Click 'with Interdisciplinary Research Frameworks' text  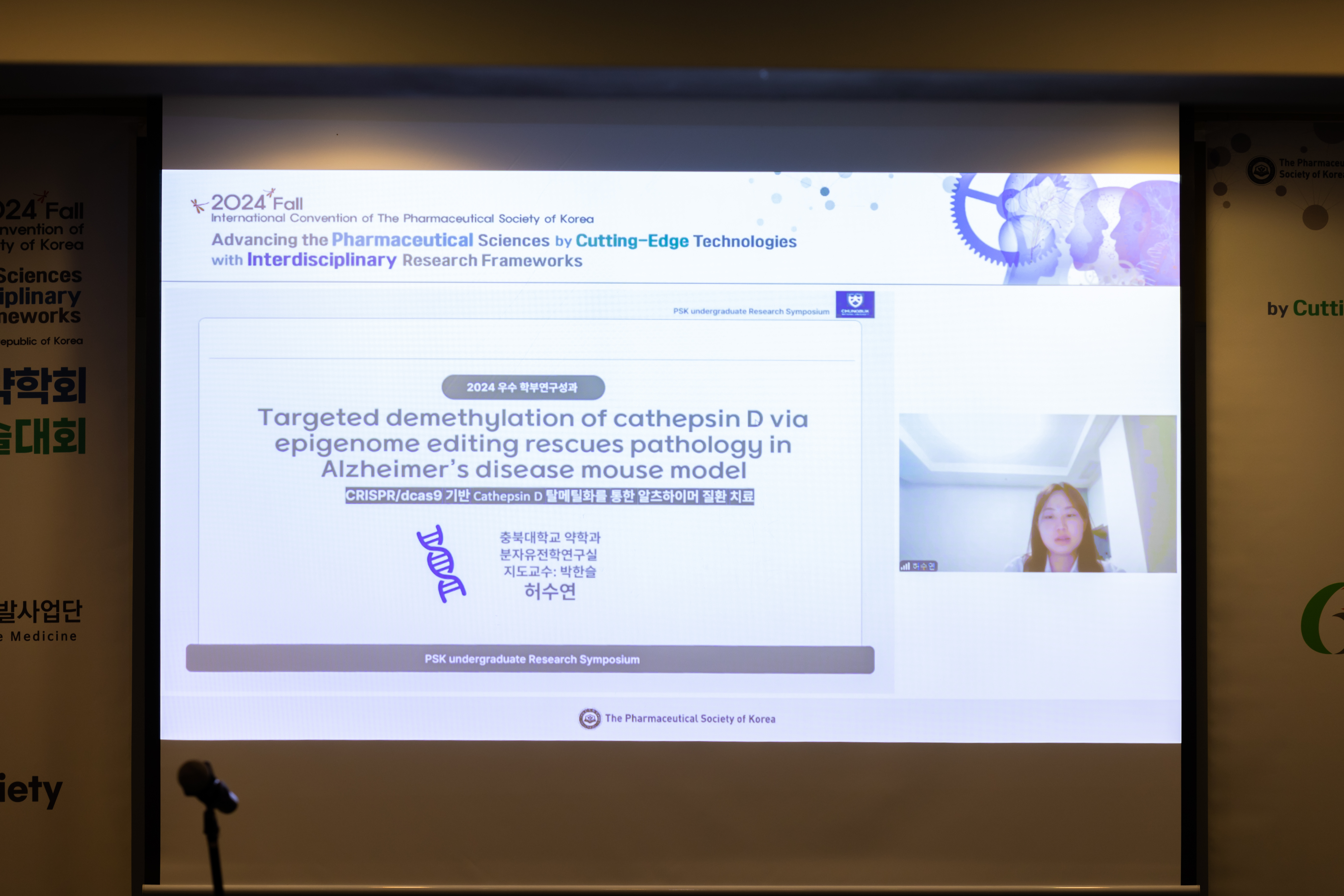(397, 260)
